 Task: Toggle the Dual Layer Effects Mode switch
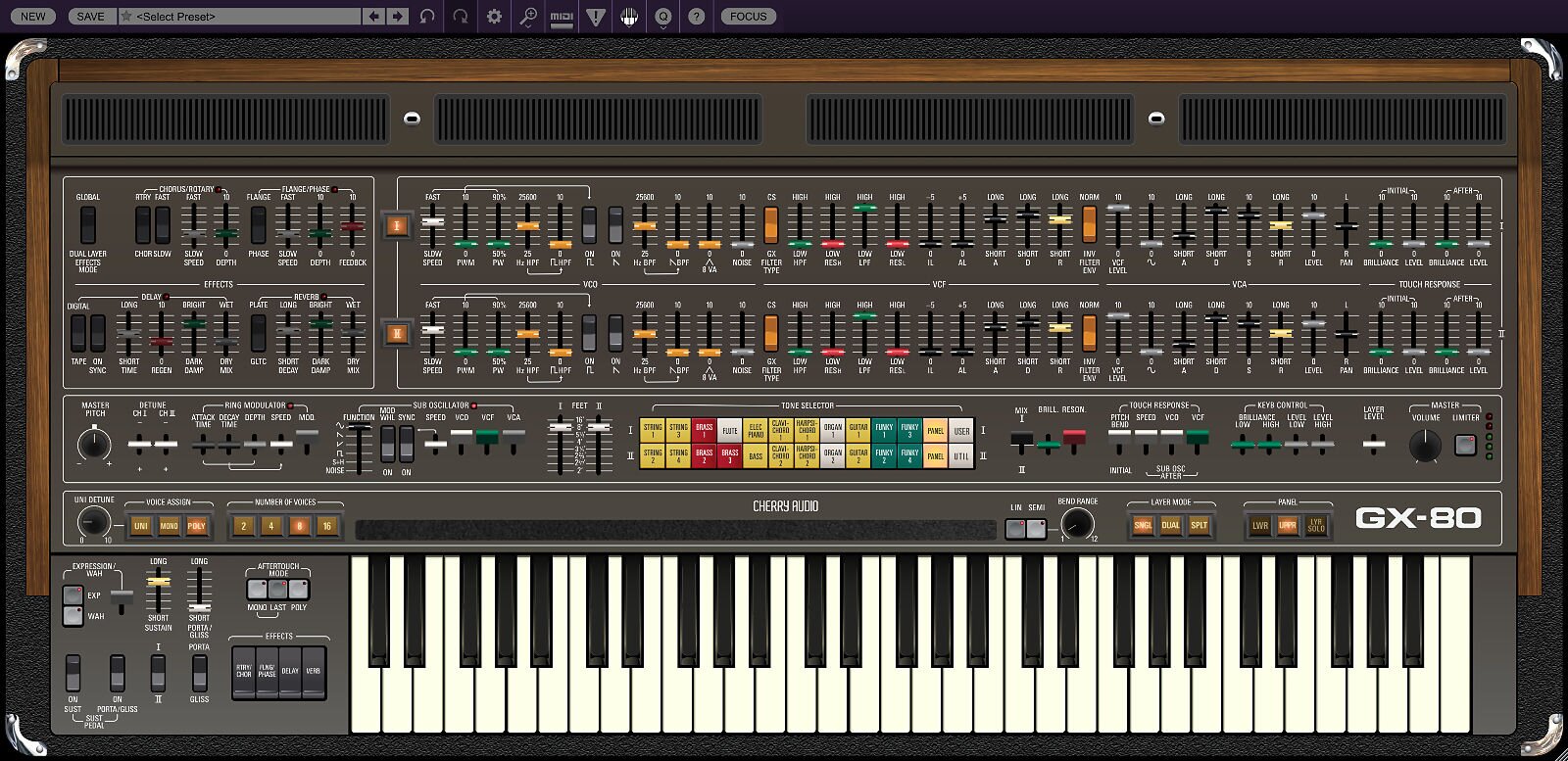tap(87, 226)
